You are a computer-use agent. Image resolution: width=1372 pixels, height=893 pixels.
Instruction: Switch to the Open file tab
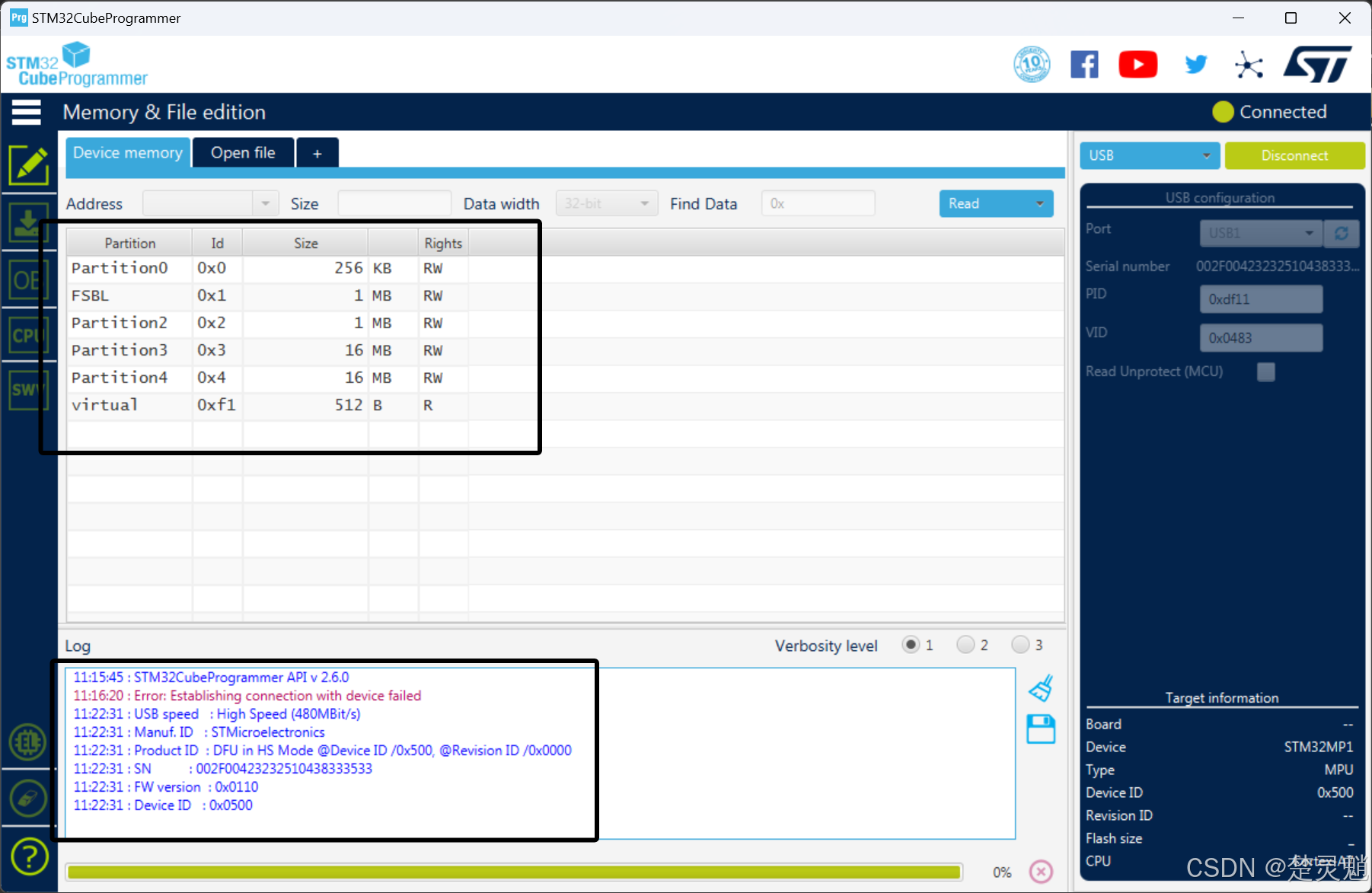[x=244, y=152]
